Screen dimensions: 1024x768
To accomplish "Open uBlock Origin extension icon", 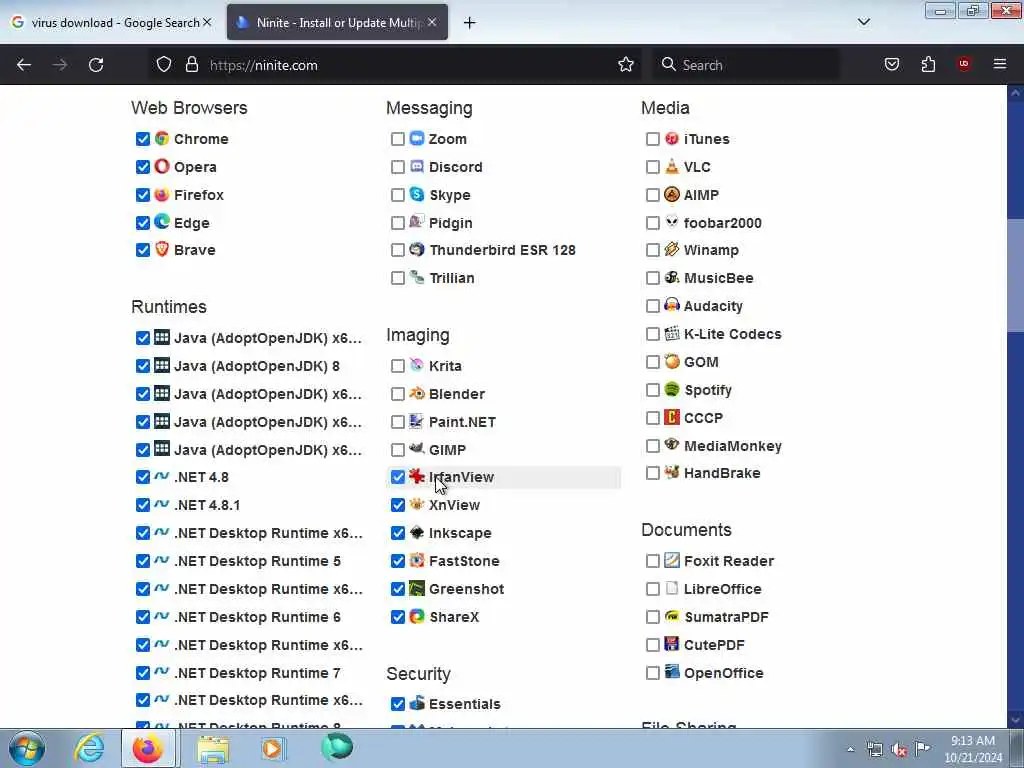I will click(x=964, y=65).
